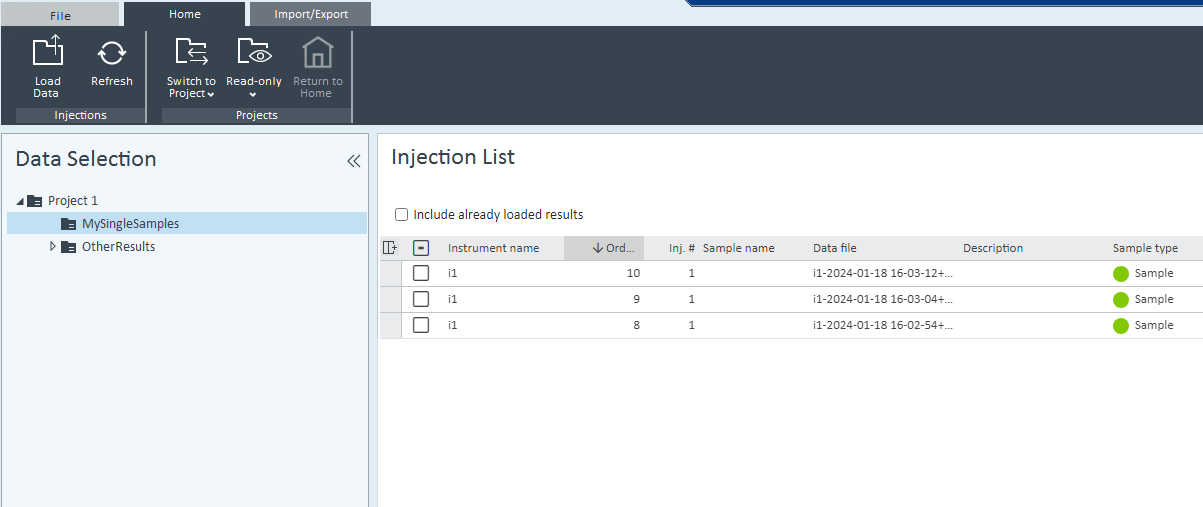Sort by Instrument name column
The image size is (1203, 507).
[493, 248]
